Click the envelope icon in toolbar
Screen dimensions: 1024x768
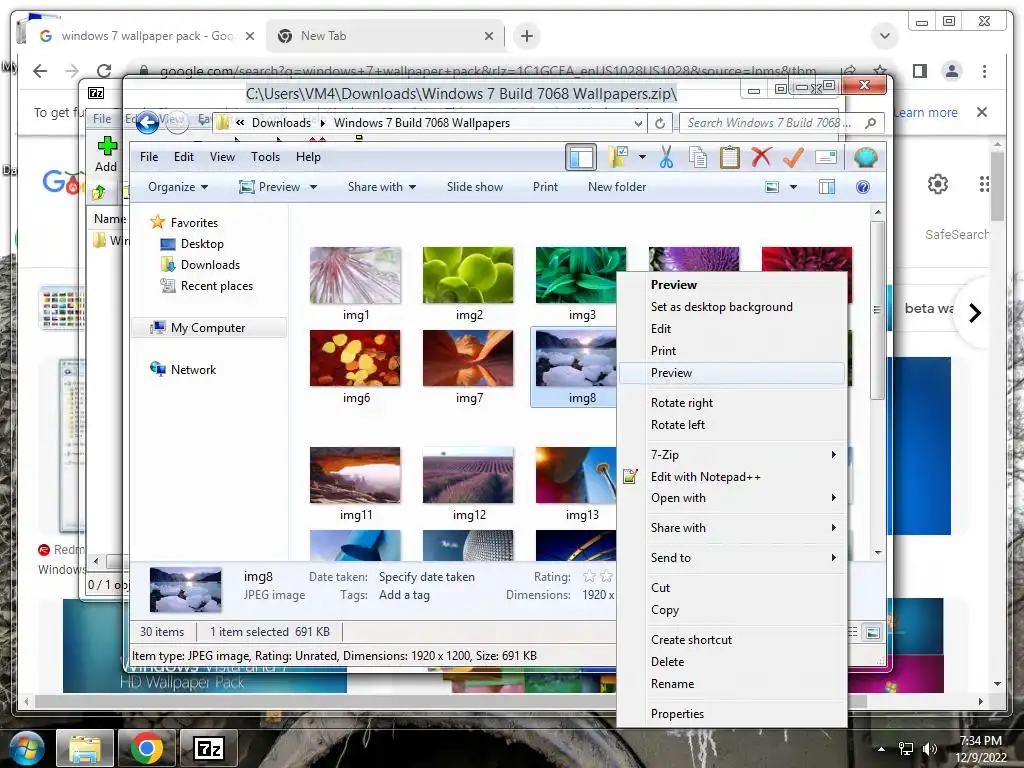[825, 157]
